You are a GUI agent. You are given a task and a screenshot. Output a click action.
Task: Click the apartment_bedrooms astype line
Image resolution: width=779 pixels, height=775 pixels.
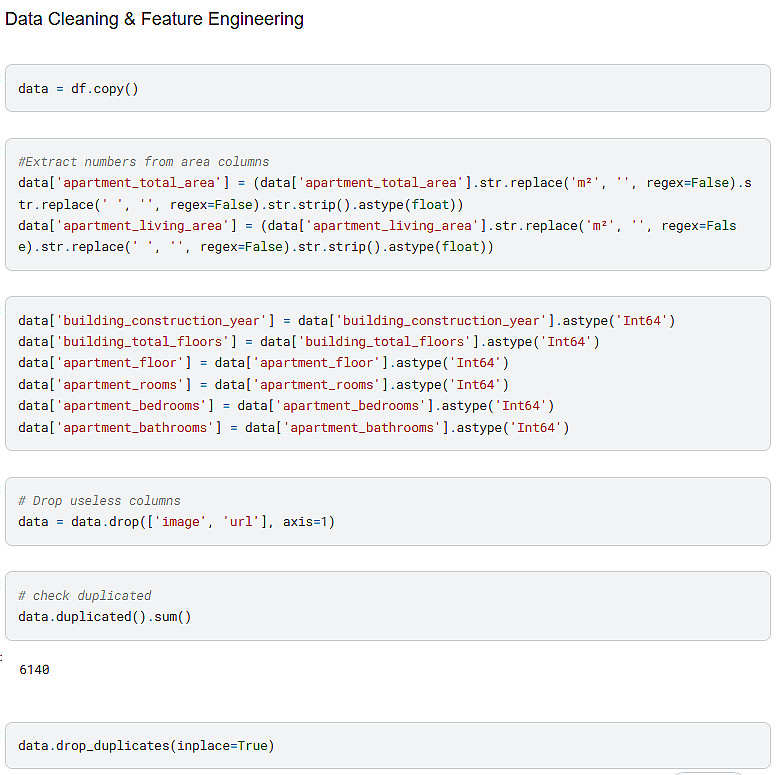tap(286, 405)
